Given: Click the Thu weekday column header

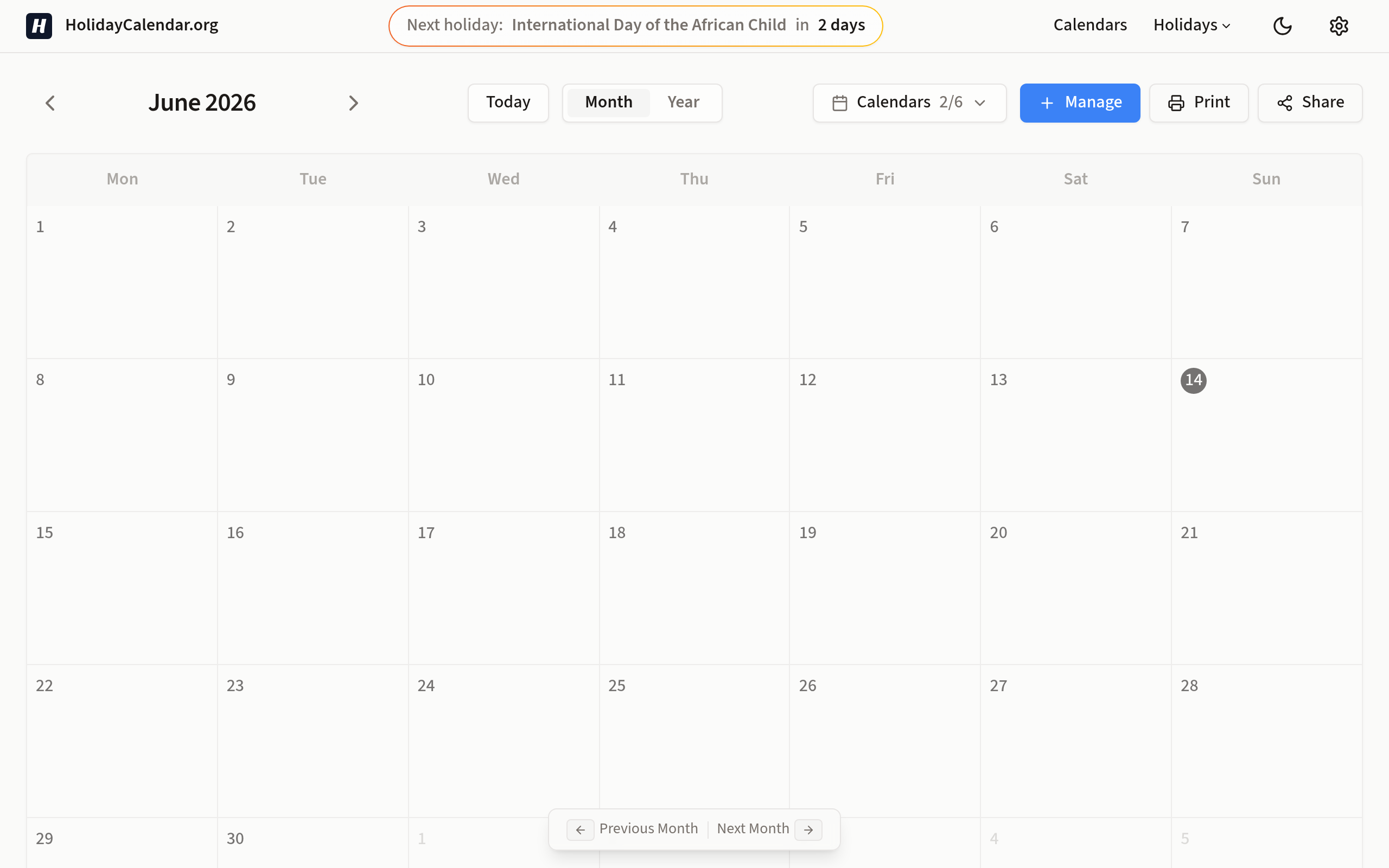Looking at the screenshot, I should [x=694, y=179].
